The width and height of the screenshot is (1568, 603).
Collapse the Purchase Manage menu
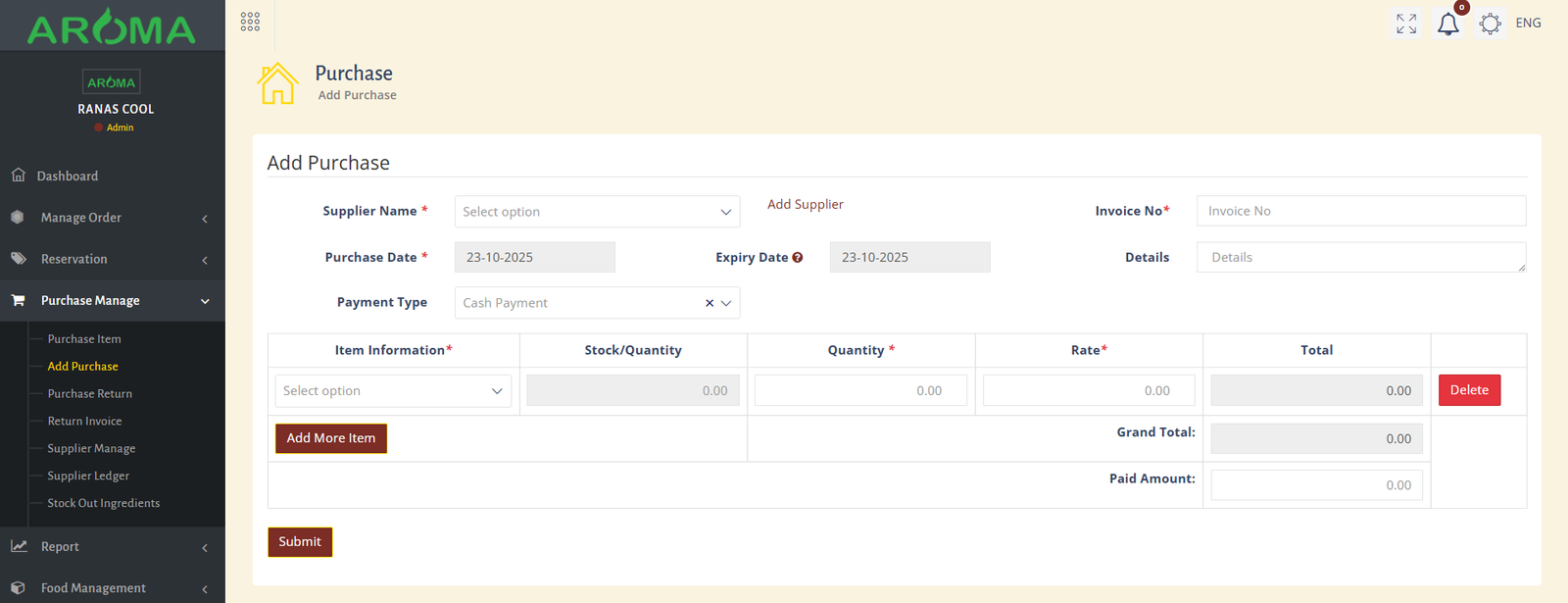coord(112,301)
